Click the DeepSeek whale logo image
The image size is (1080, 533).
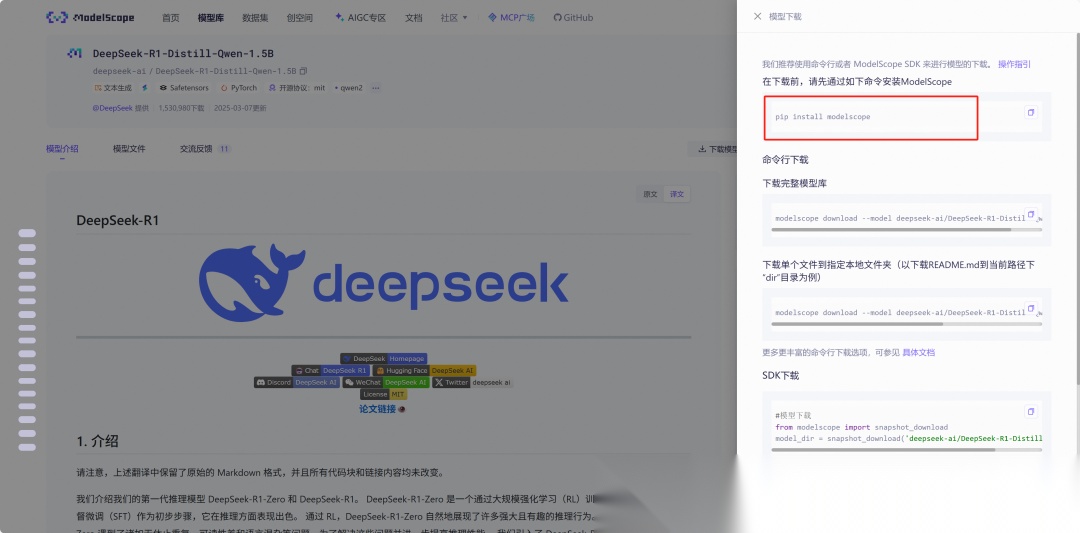[384, 282]
